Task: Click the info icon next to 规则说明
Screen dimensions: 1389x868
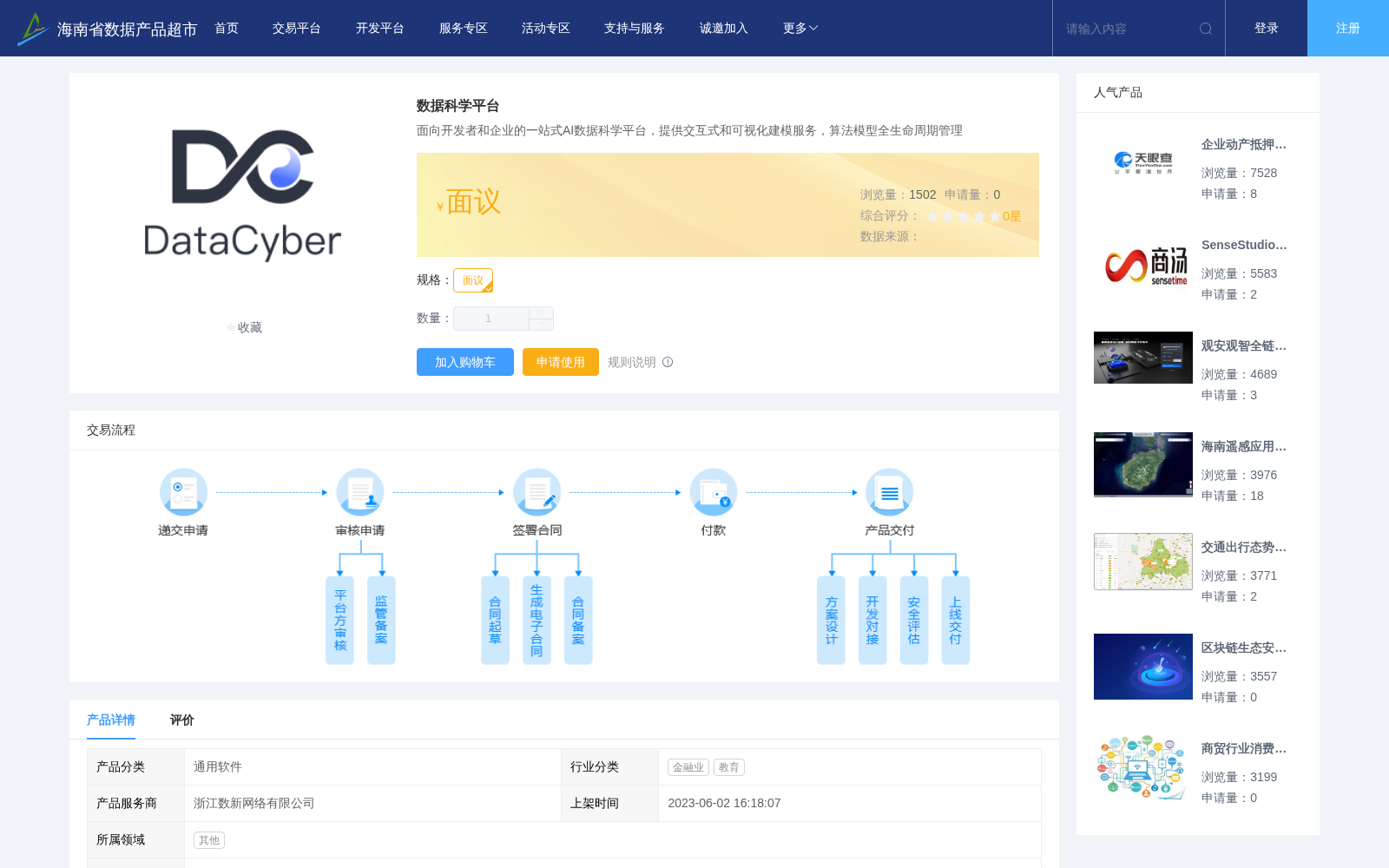Action: click(x=668, y=362)
